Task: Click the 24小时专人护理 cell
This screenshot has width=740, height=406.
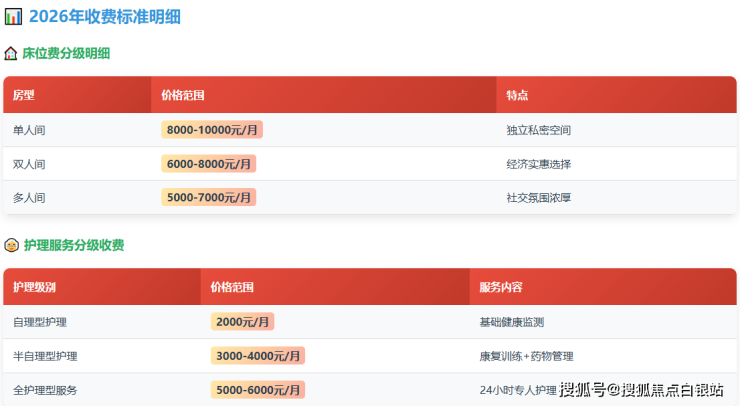Action: (518, 390)
